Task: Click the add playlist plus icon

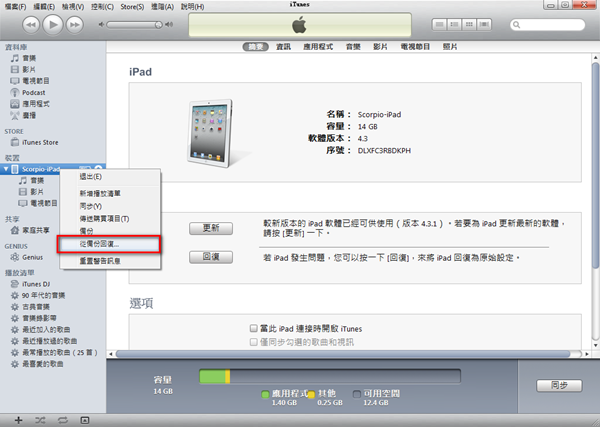Action: (x=18, y=420)
